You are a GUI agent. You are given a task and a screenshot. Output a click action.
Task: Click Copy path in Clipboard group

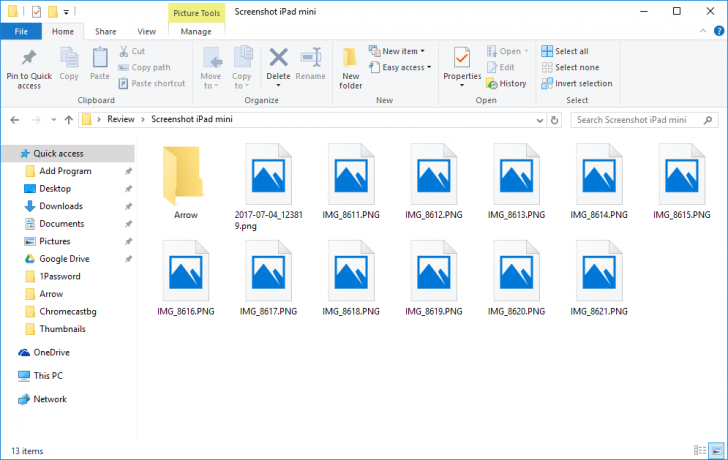144,67
